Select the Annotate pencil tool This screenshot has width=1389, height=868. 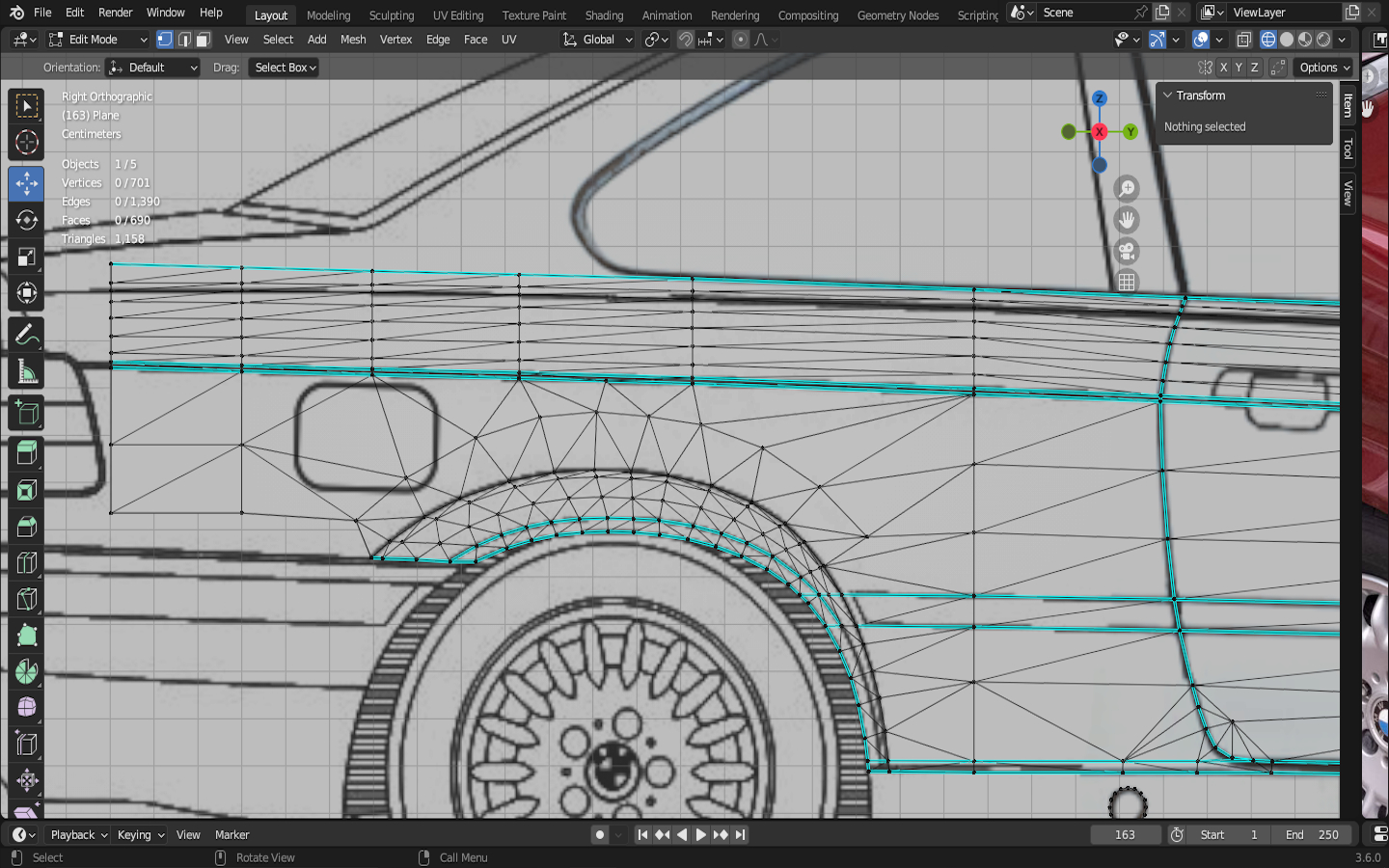tap(27, 336)
